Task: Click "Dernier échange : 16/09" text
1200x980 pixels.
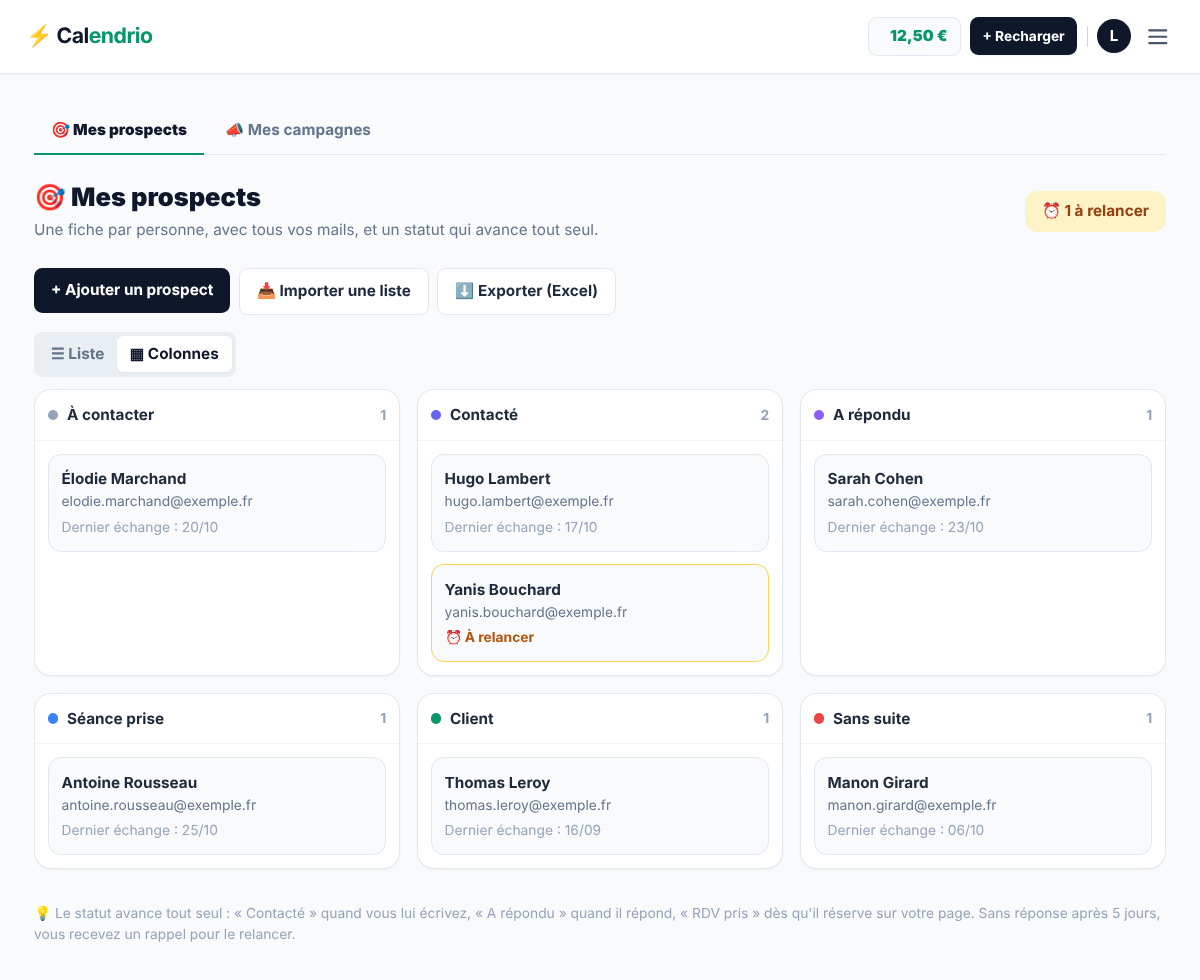Action: [x=523, y=830]
